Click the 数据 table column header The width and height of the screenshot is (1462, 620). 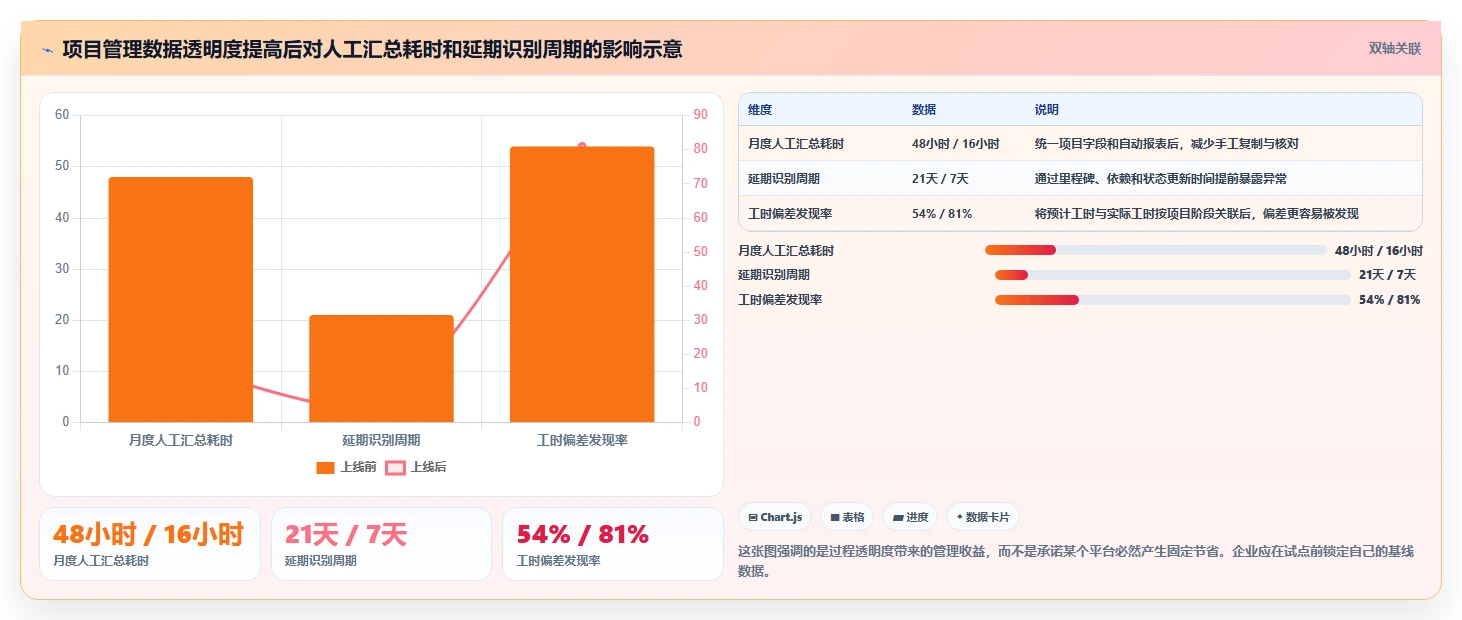(x=924, y=110)
